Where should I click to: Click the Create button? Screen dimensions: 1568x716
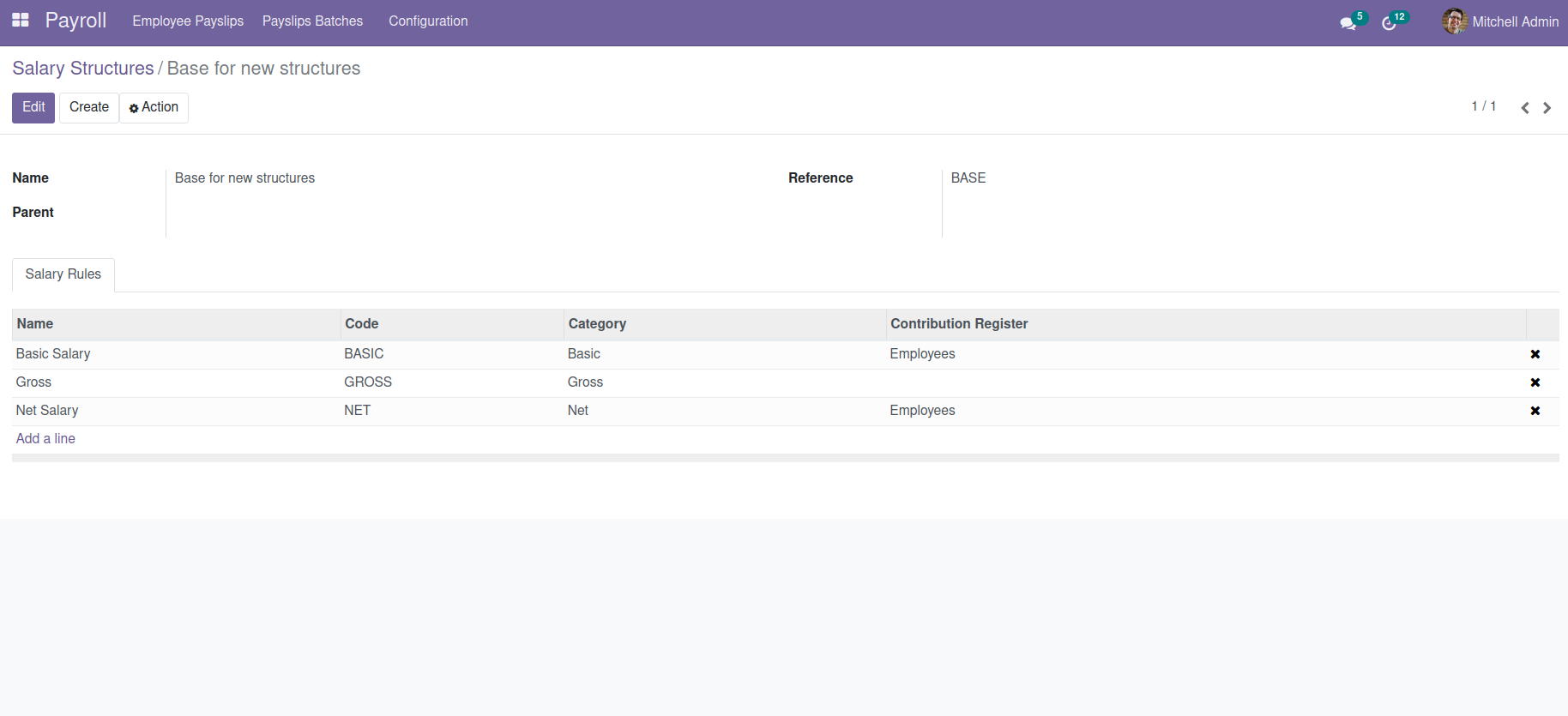tap(89, 107)
